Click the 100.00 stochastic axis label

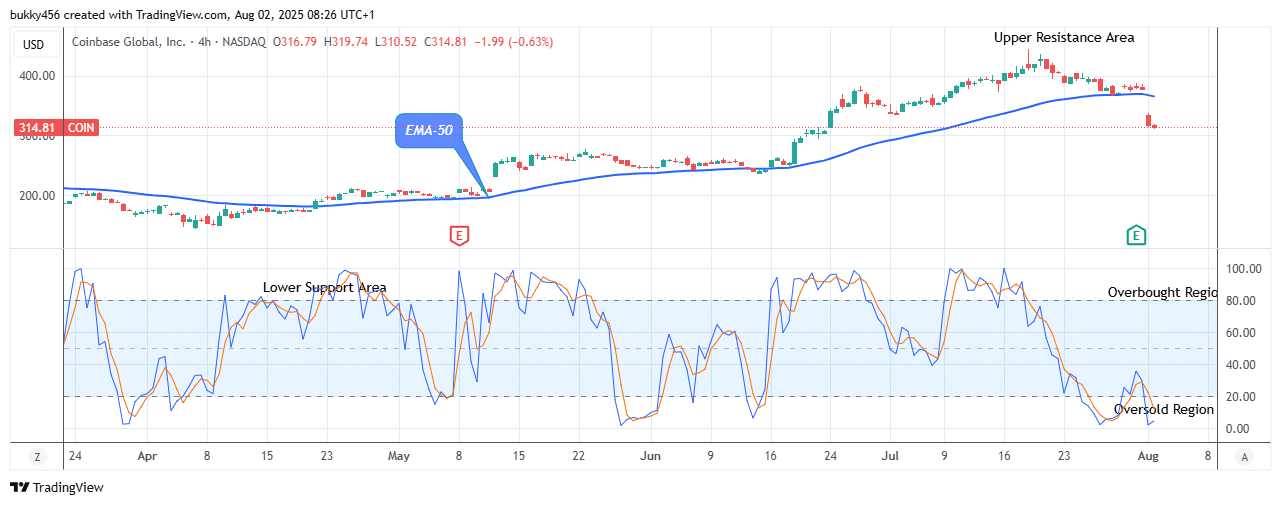coord(1244,269)
